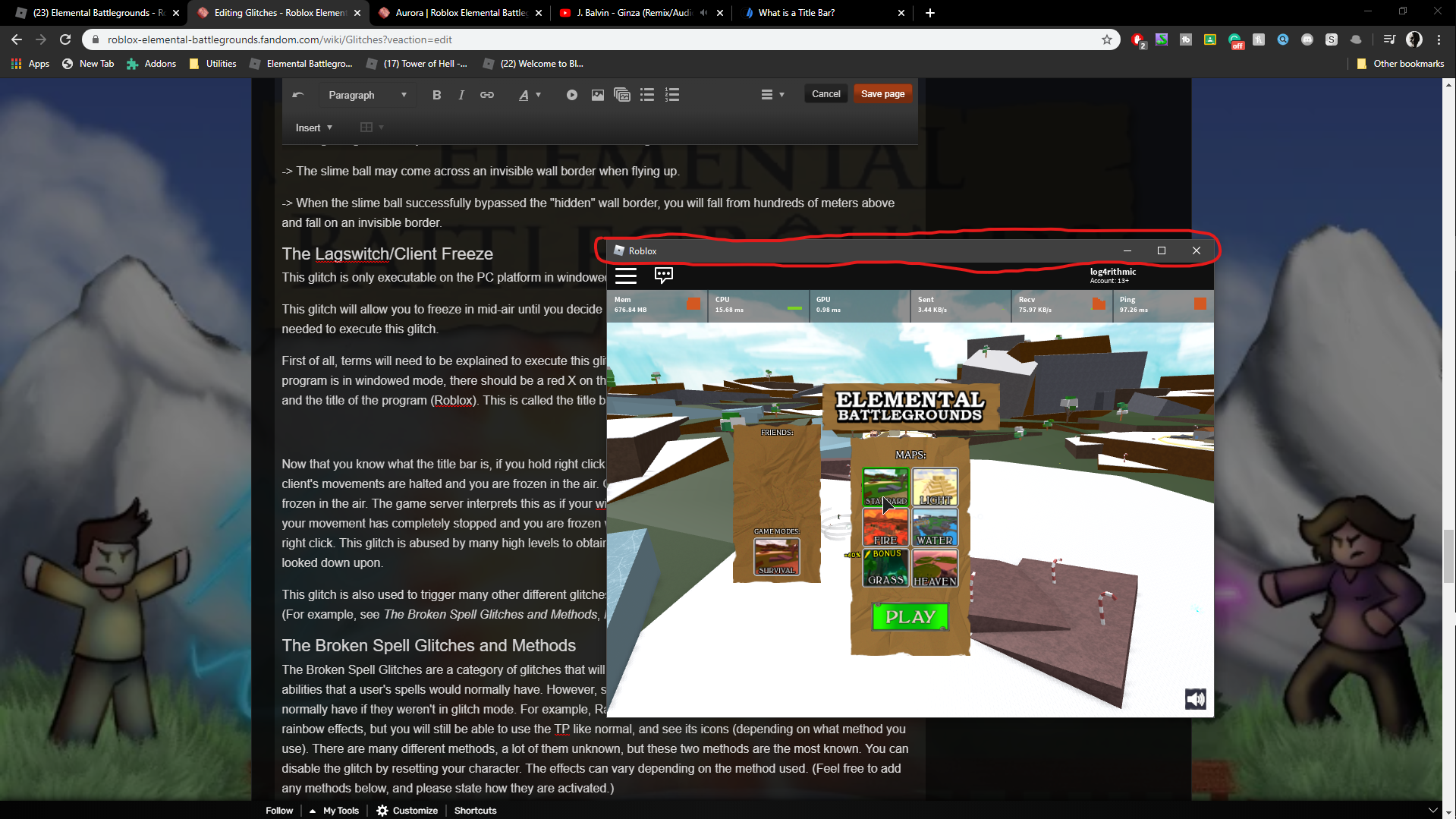1456x819 pixels.
Task: Expand the text style 'A' dropdown
Action: (530, 95)
